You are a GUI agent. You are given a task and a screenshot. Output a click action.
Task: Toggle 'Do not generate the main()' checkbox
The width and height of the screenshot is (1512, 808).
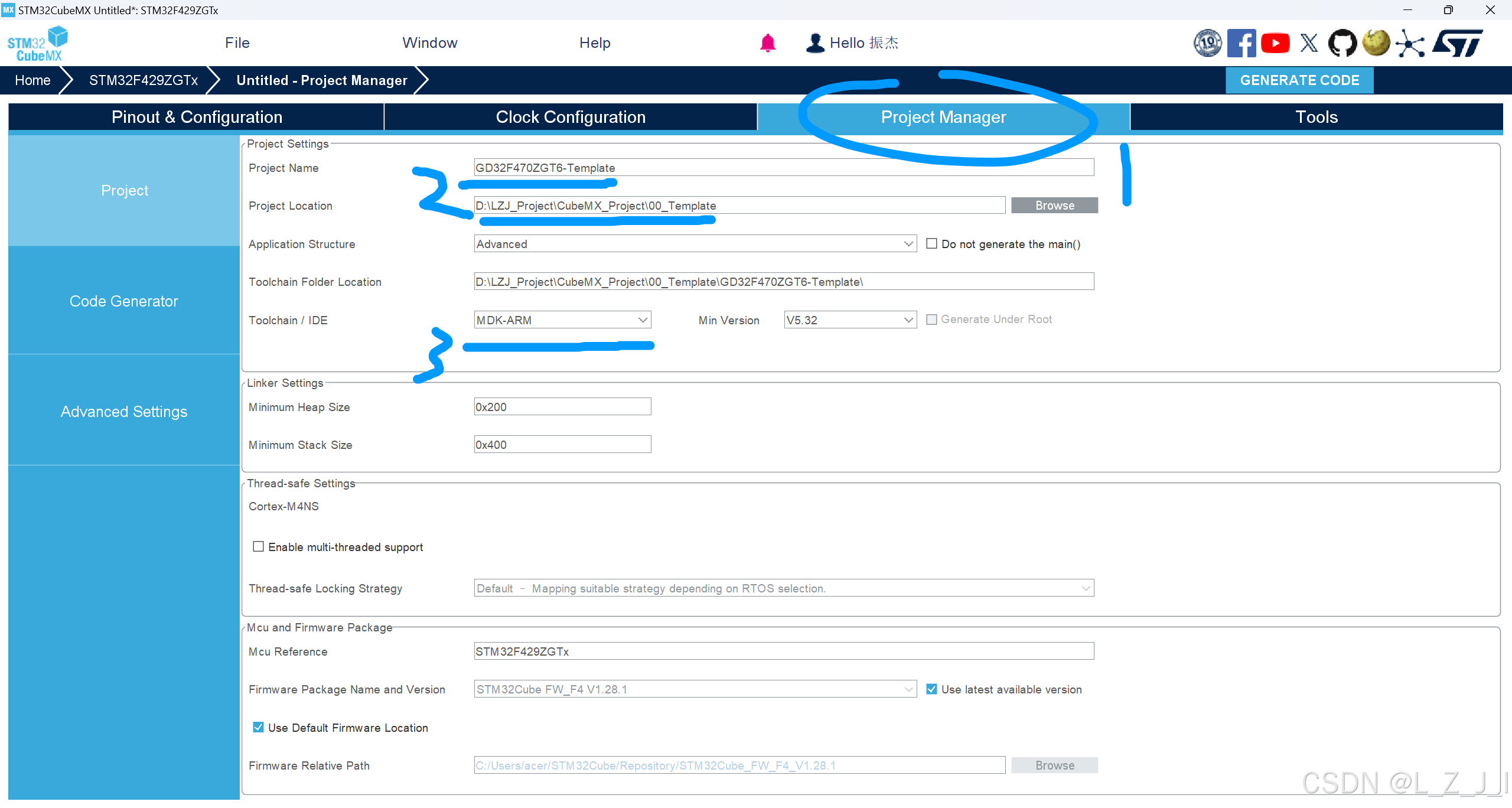[931, 244]
